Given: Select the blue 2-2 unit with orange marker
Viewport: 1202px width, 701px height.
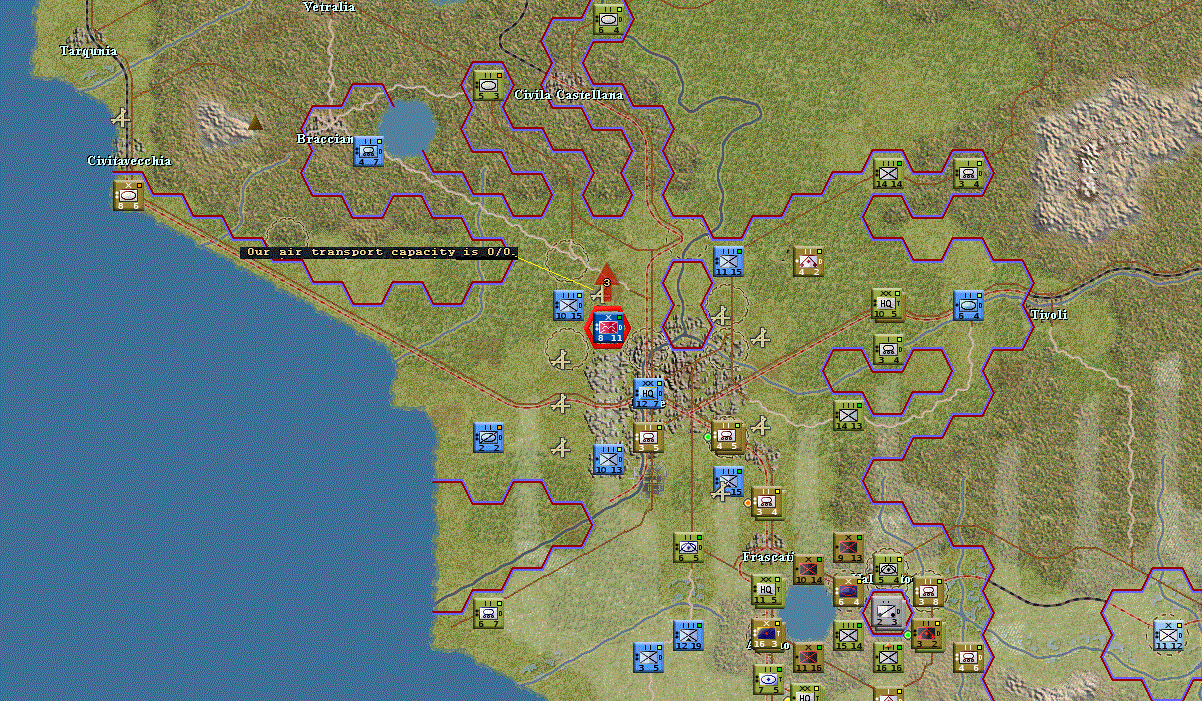Looking at the screenshot, I should pos(489,437).
